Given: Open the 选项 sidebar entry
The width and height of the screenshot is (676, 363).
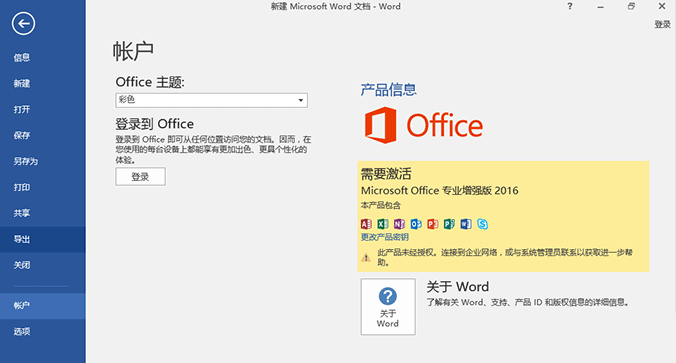Looking at the screenshot, I should 22,332.
